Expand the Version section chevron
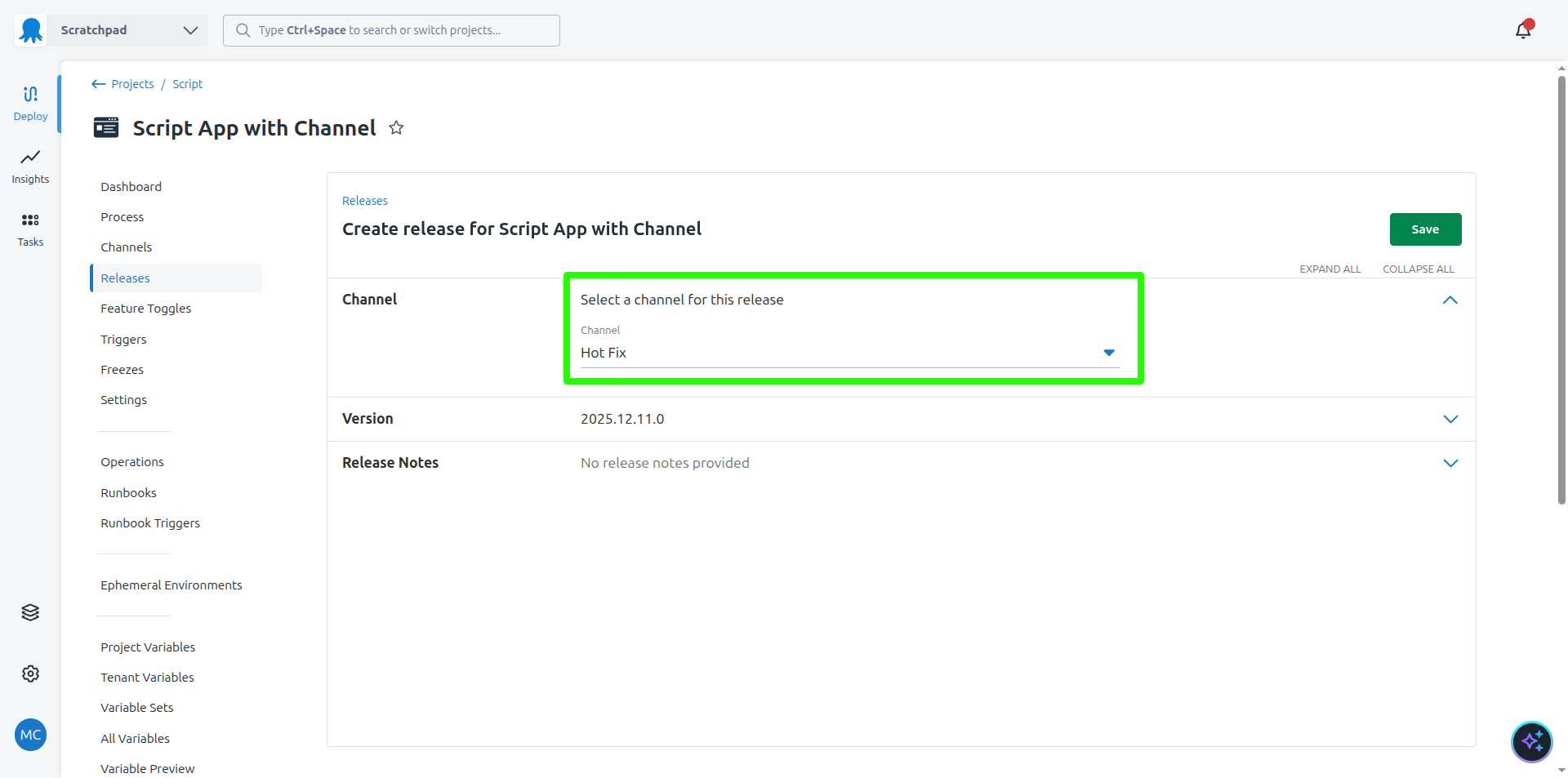Image resolution: width=1568 pixels, height=778 pixels. [x=1450, y=419]
